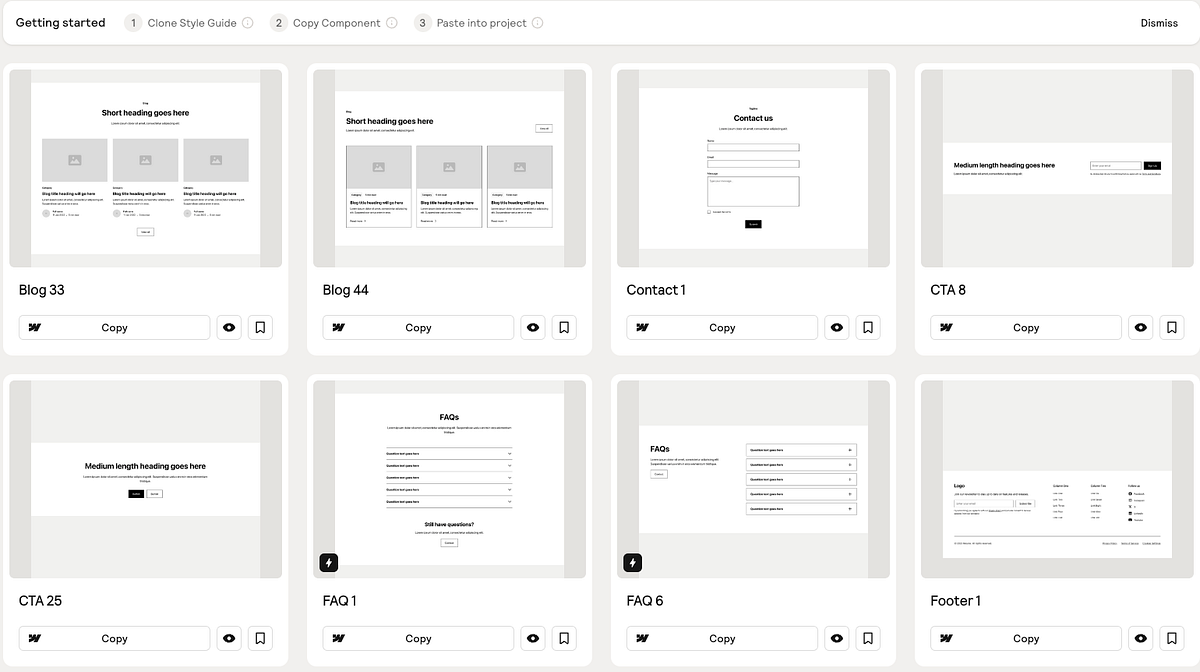Select the lightning bolt icon on FAQ 1 thumbnail
This screenshot has height=672, width=1200.
328,562
